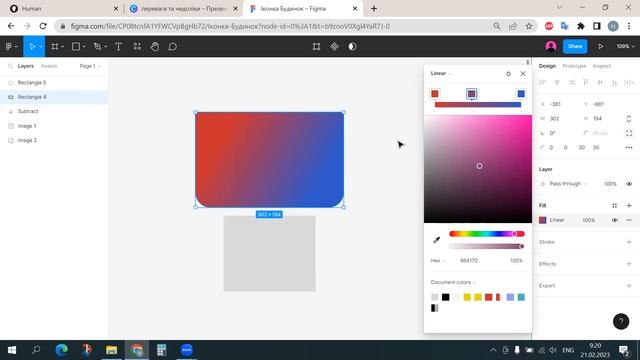The image size is (640, 360).
Task: Open the Page 1 dropdown
Action: pyautogui.click(x=90, y=66)
